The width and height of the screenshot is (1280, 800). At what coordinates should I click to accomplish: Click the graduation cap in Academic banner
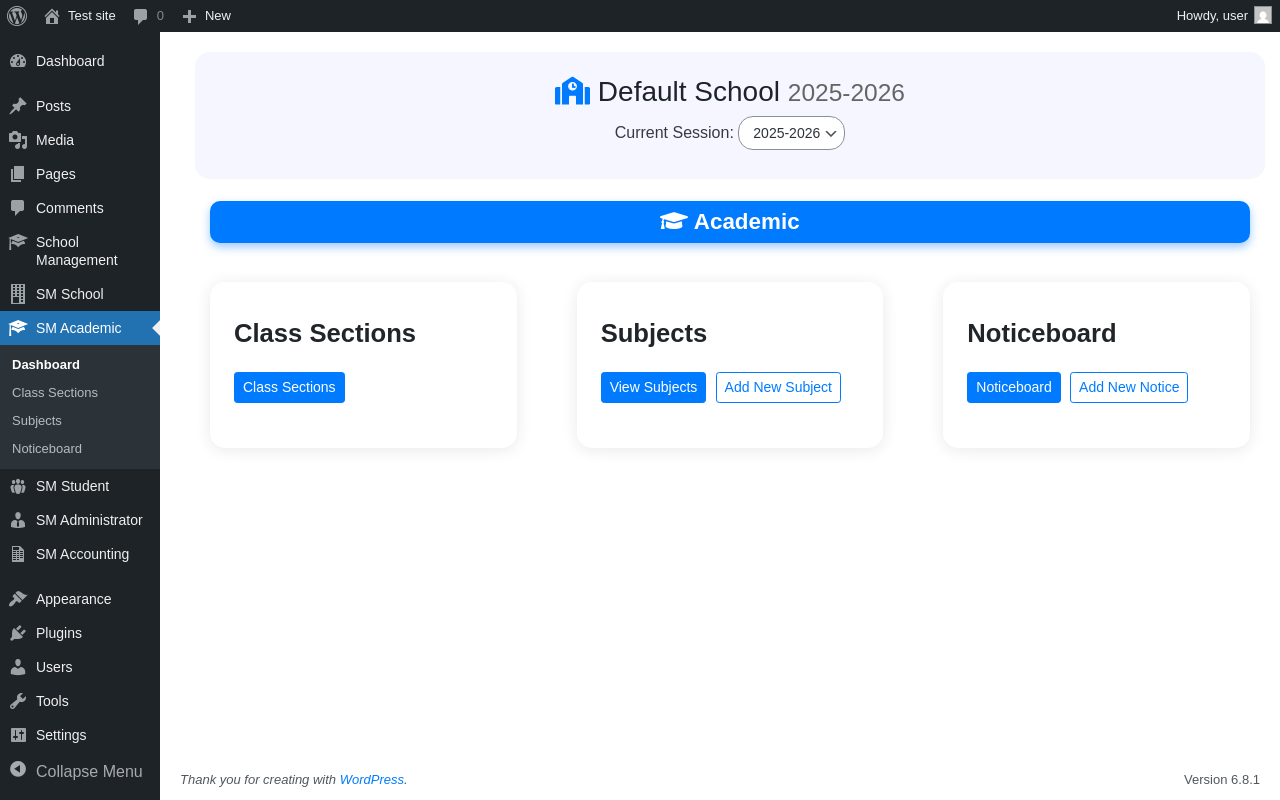[x=674, y=221]
